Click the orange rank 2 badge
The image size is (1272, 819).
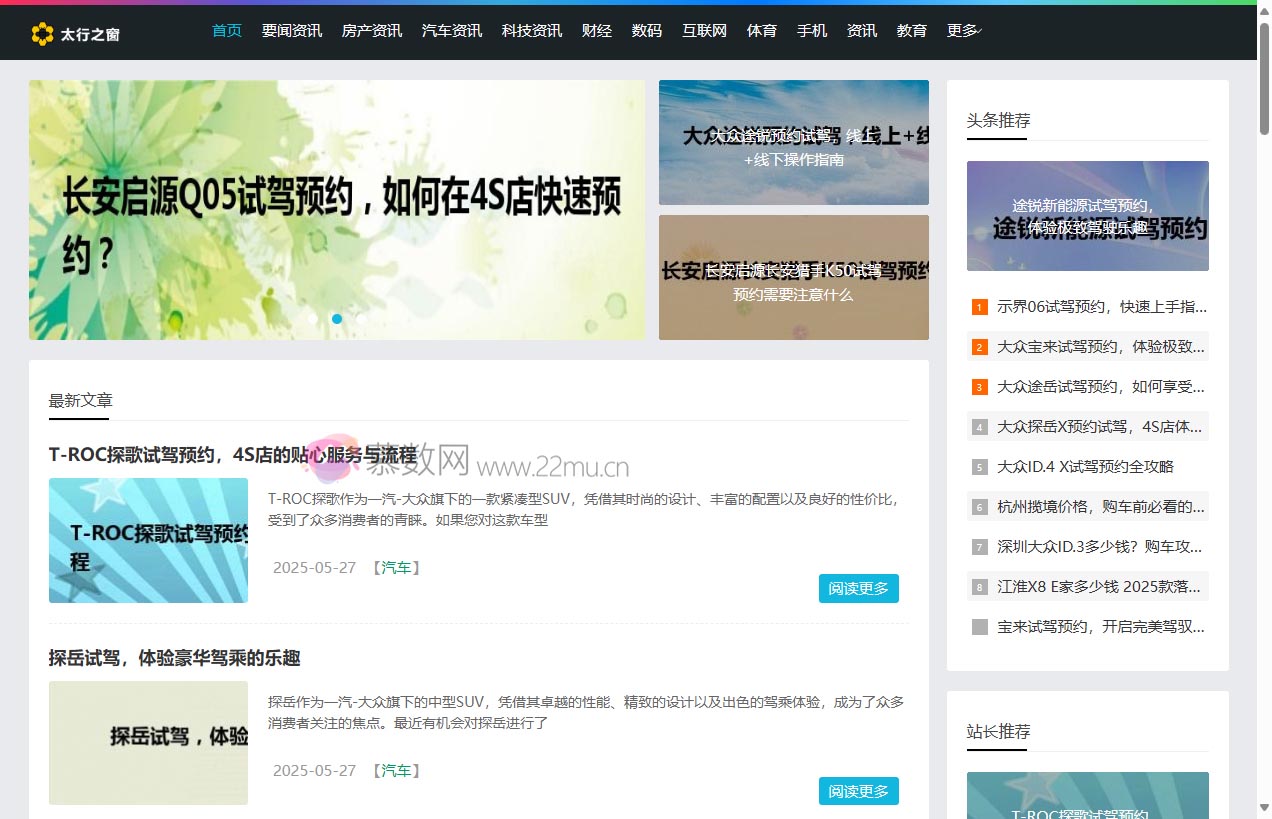tap(979, 347)
